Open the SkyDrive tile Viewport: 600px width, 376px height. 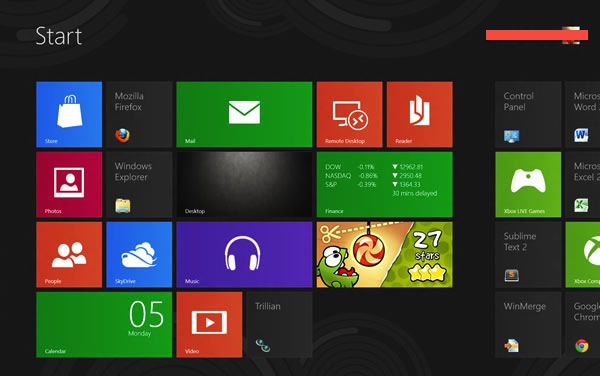click(x=139, y=255)
